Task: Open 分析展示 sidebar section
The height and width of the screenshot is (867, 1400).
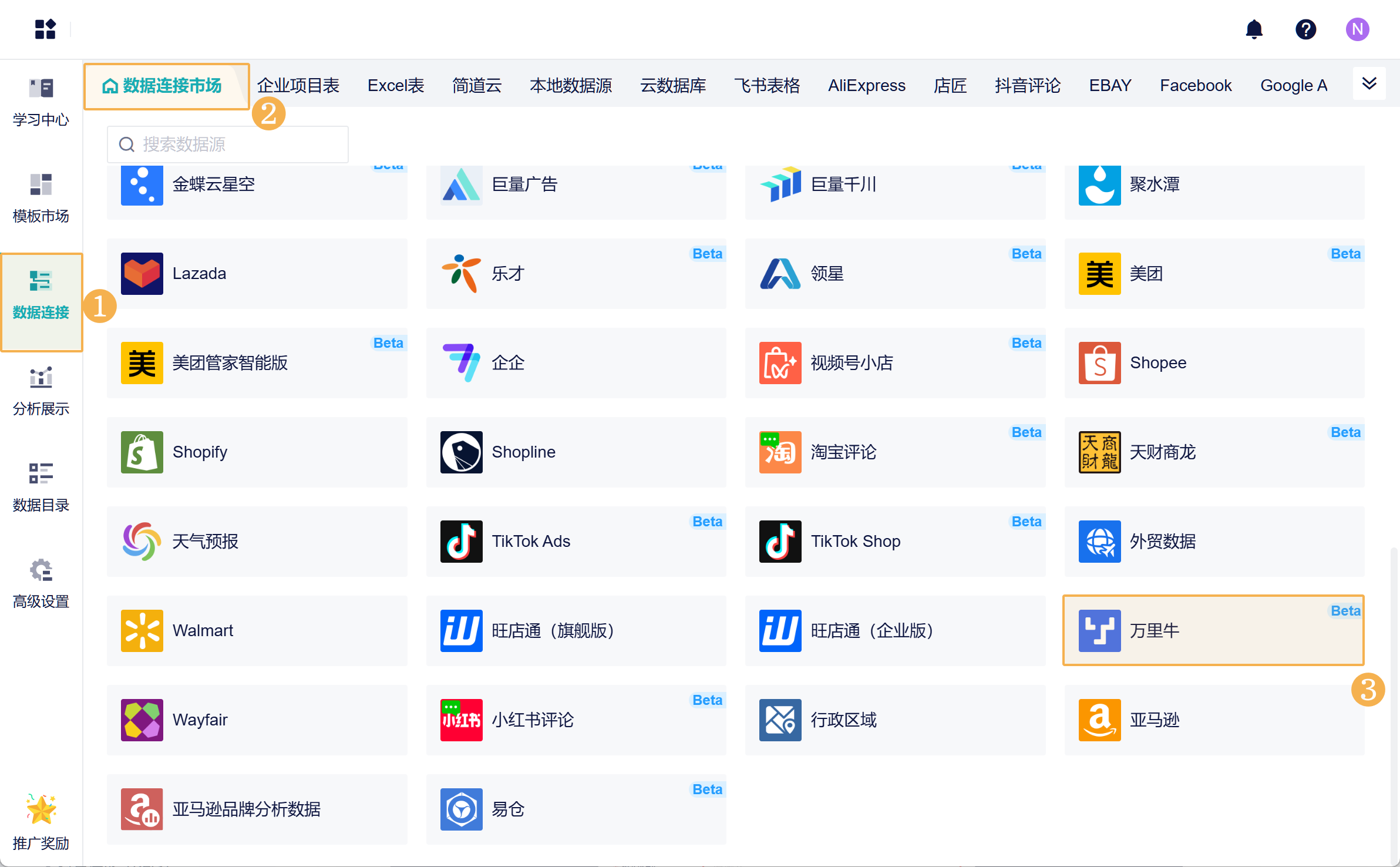Action: [41, 392]
